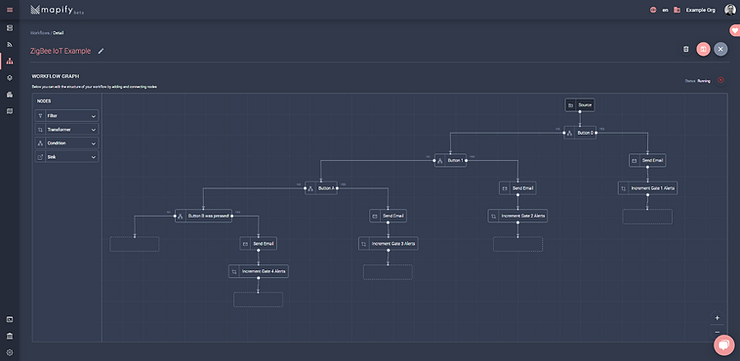Click empty placeholder below Increment Gate 4 Alerts
Viewport: 740px width, 361px height.
258,300
